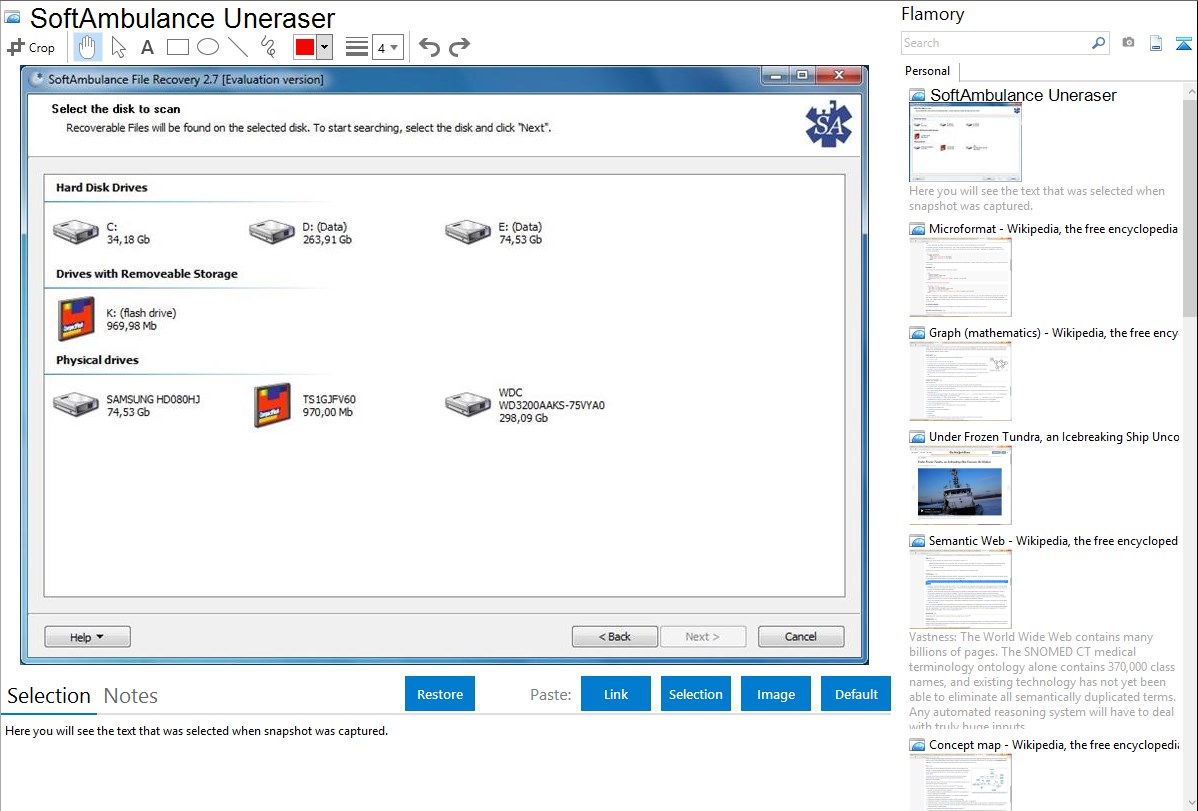Click the camera capture icon
The image size is (1198, 811).
[1128, 43]
